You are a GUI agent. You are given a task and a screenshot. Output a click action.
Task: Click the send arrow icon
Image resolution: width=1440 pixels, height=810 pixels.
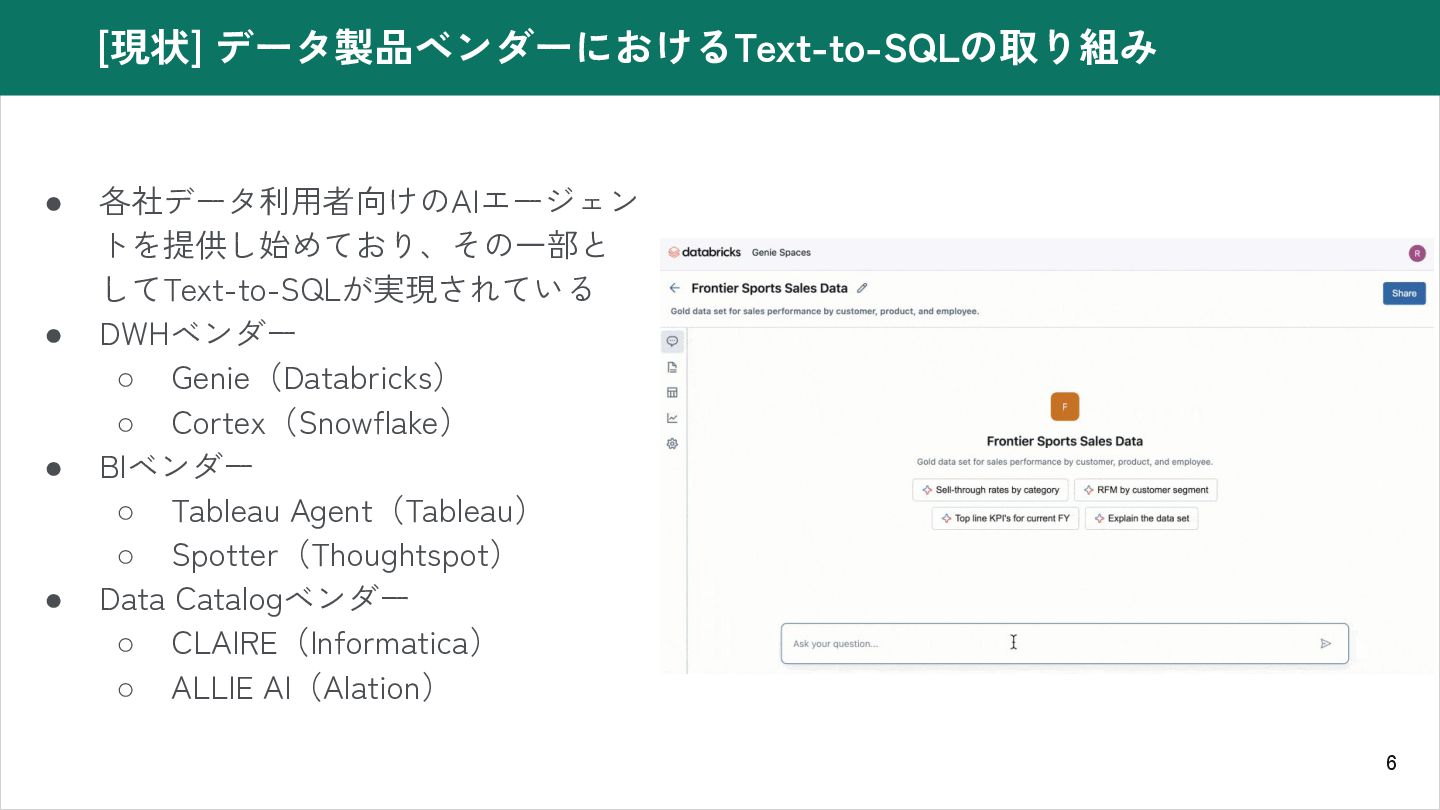click(x=1325, y=643)
